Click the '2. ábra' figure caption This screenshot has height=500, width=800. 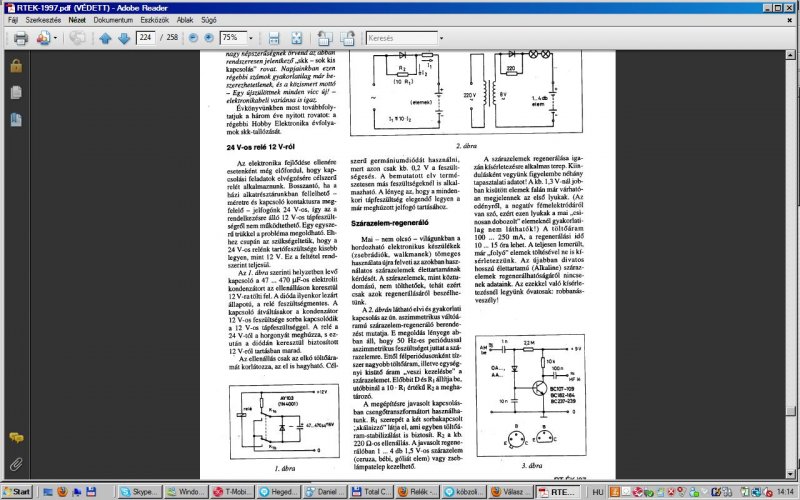[x=466, y=146]
